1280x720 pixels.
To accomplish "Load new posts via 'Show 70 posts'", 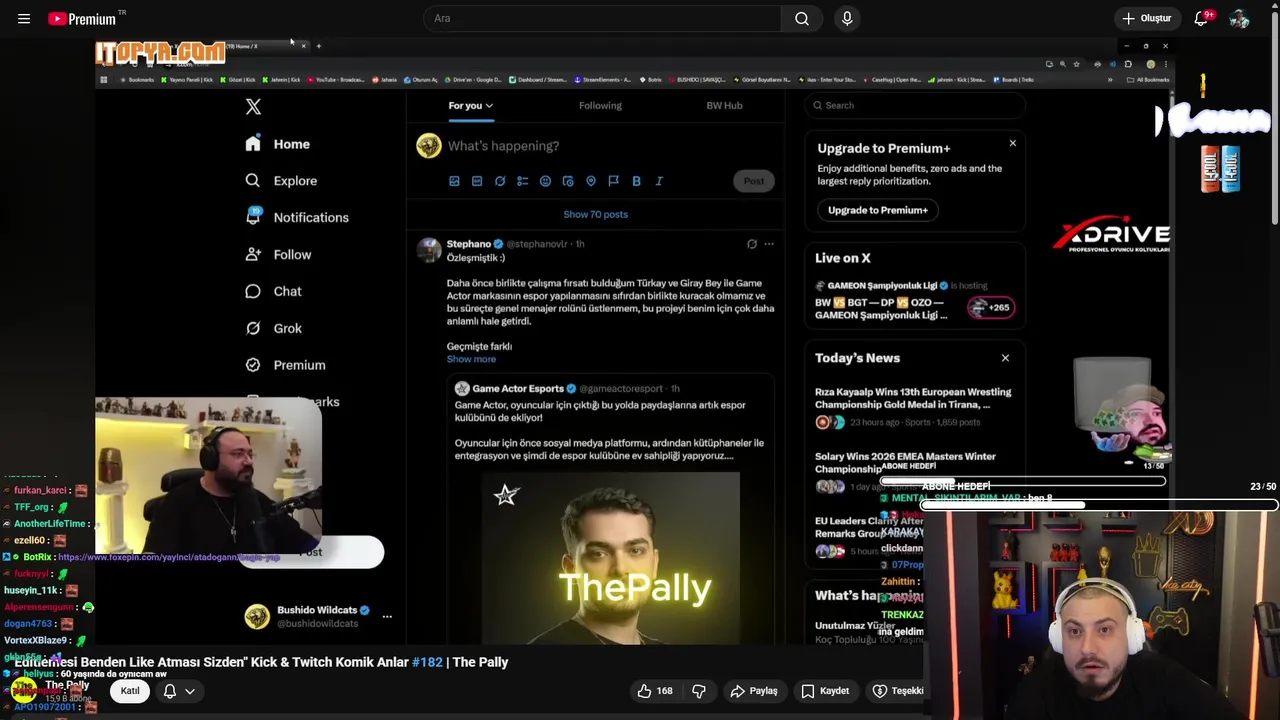I will [x=595, y=214].
